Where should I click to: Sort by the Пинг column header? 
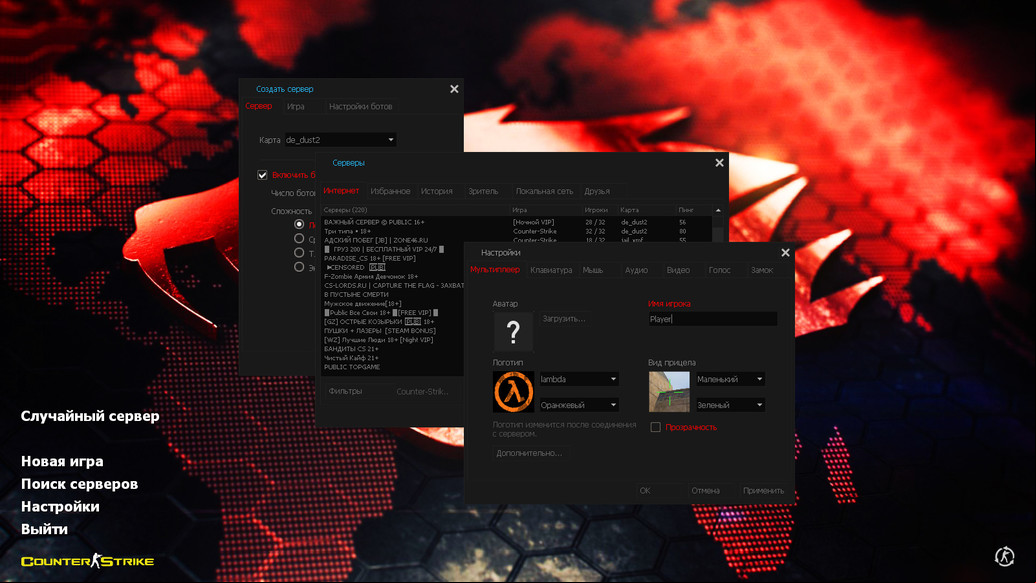pos(694,210)
